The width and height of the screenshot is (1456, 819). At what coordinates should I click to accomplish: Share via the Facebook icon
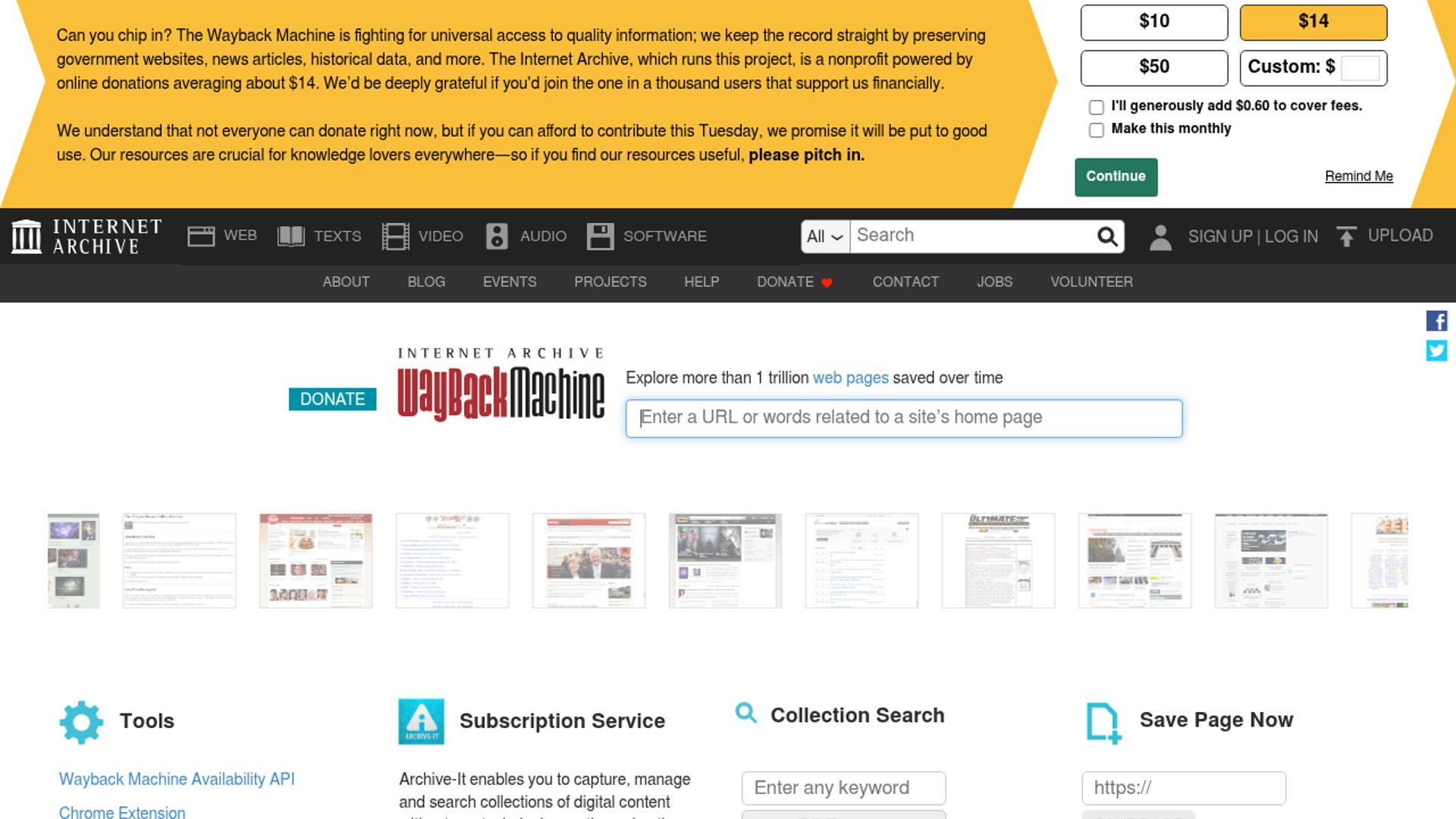(1436, 321)
